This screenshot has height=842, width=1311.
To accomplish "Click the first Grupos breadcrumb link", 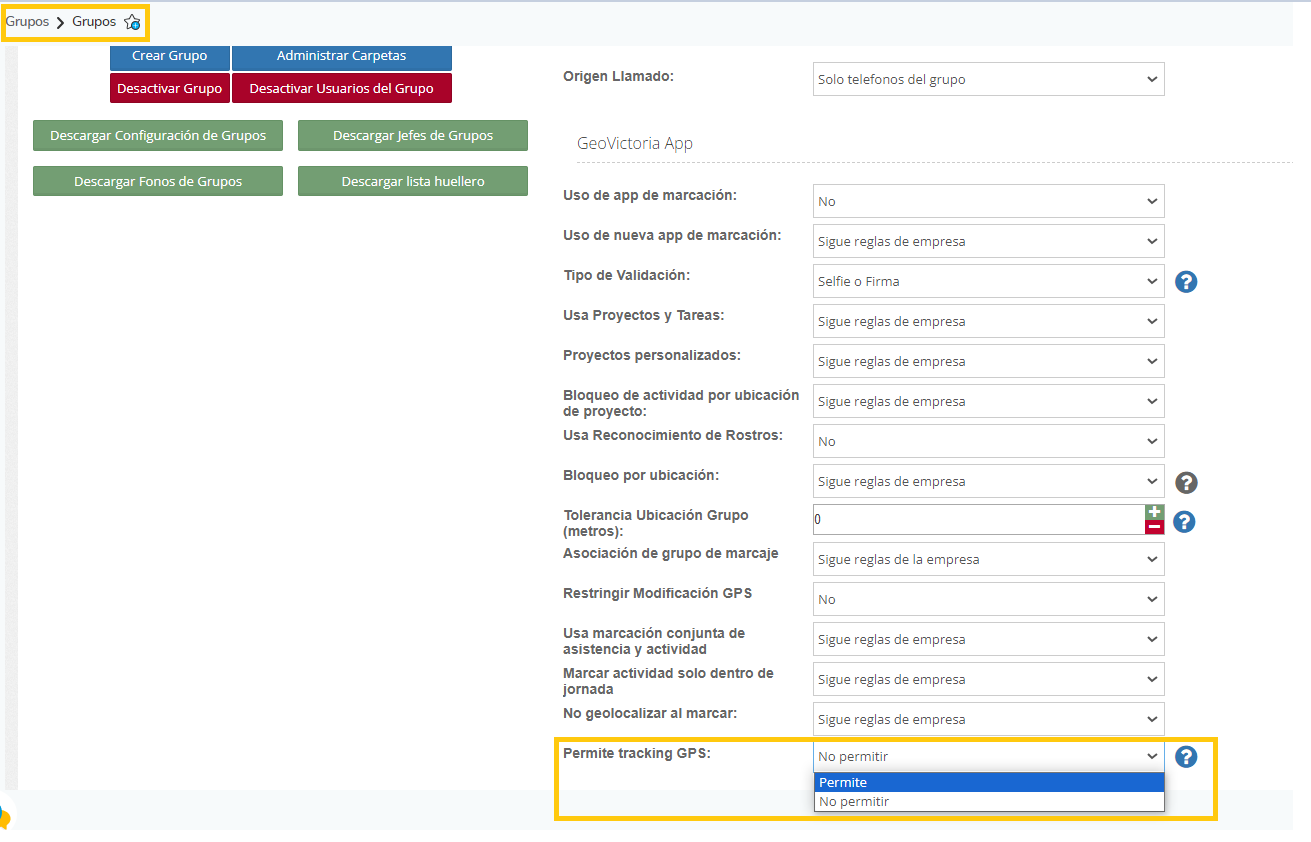I will click(27, 22).
